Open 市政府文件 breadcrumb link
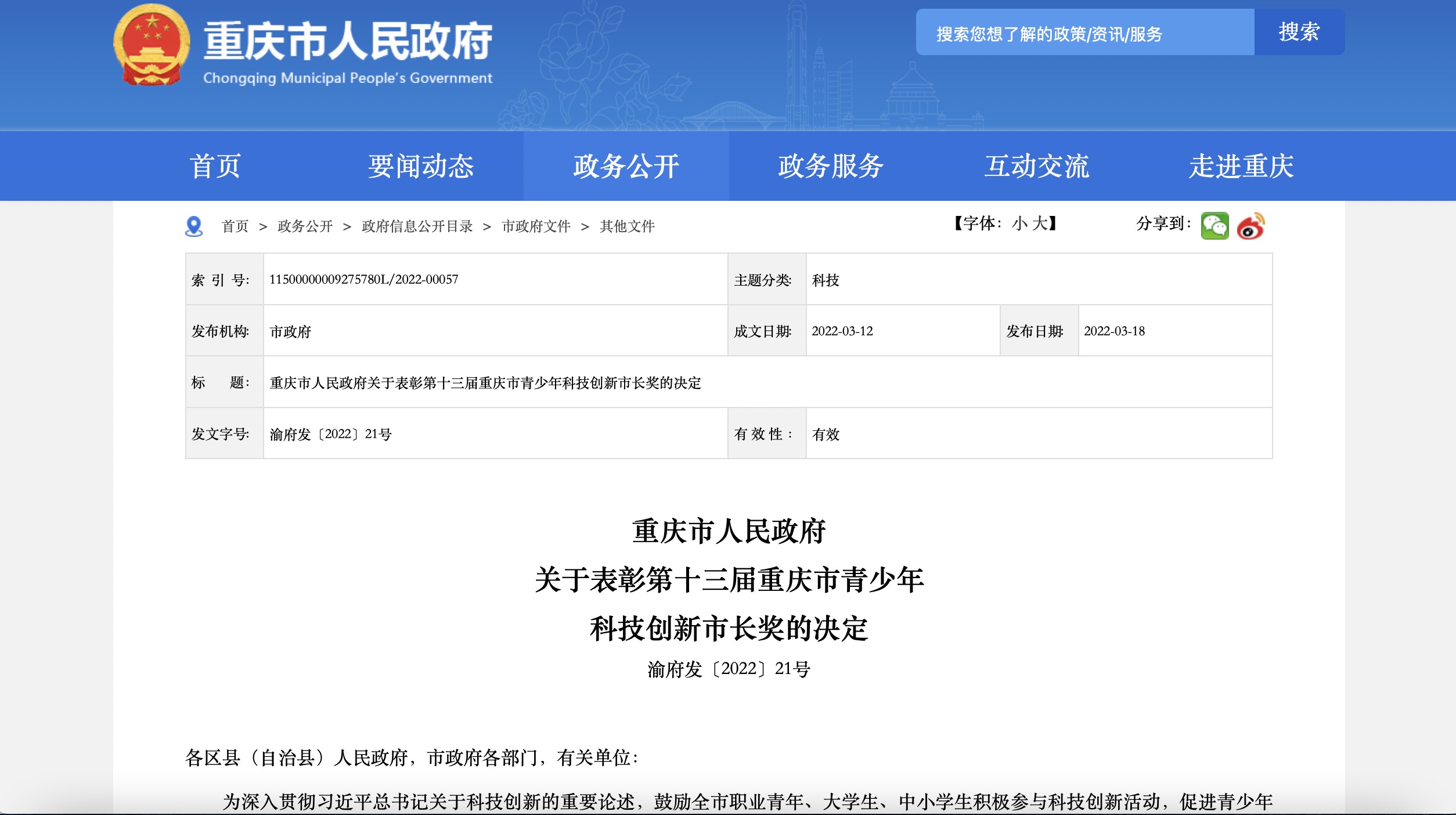1456x815 pixels. pos(536,226)
